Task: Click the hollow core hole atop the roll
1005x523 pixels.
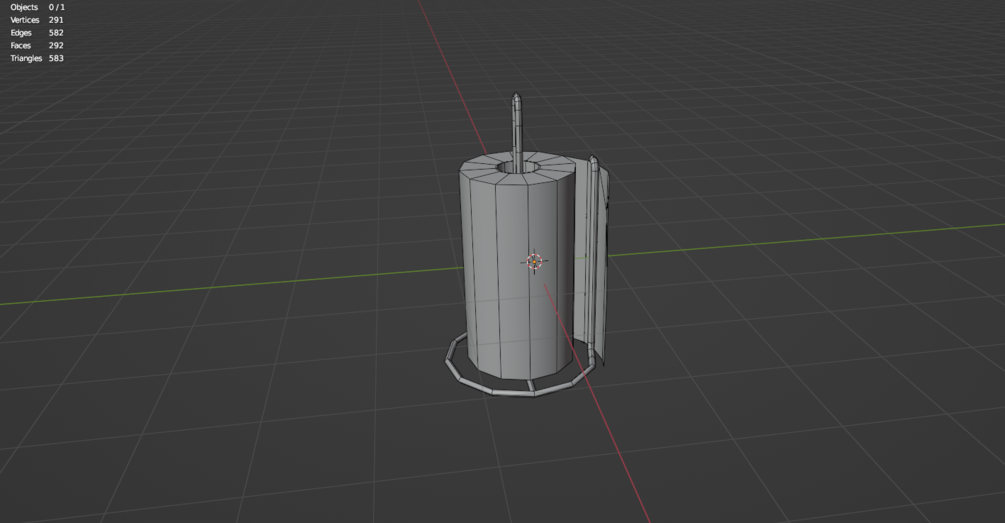Action: pos(517,167)
